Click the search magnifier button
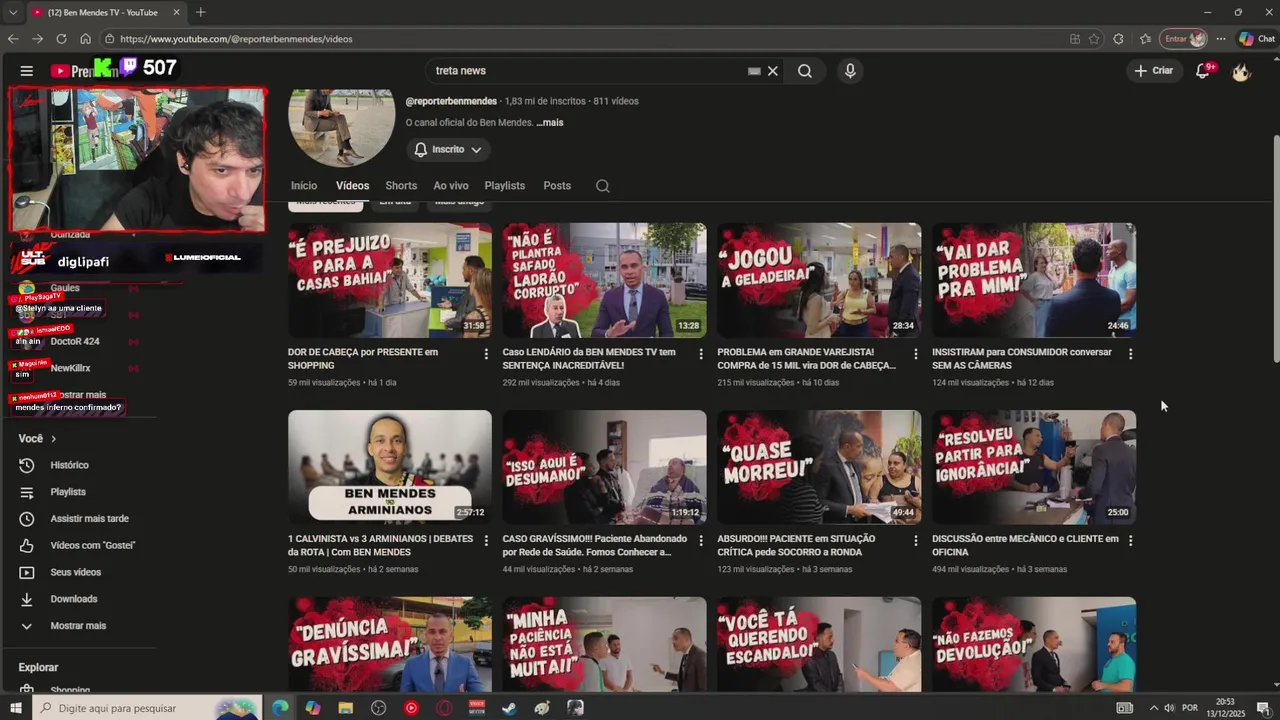This screenshot has width=1280, height=720. click(805, 71)
